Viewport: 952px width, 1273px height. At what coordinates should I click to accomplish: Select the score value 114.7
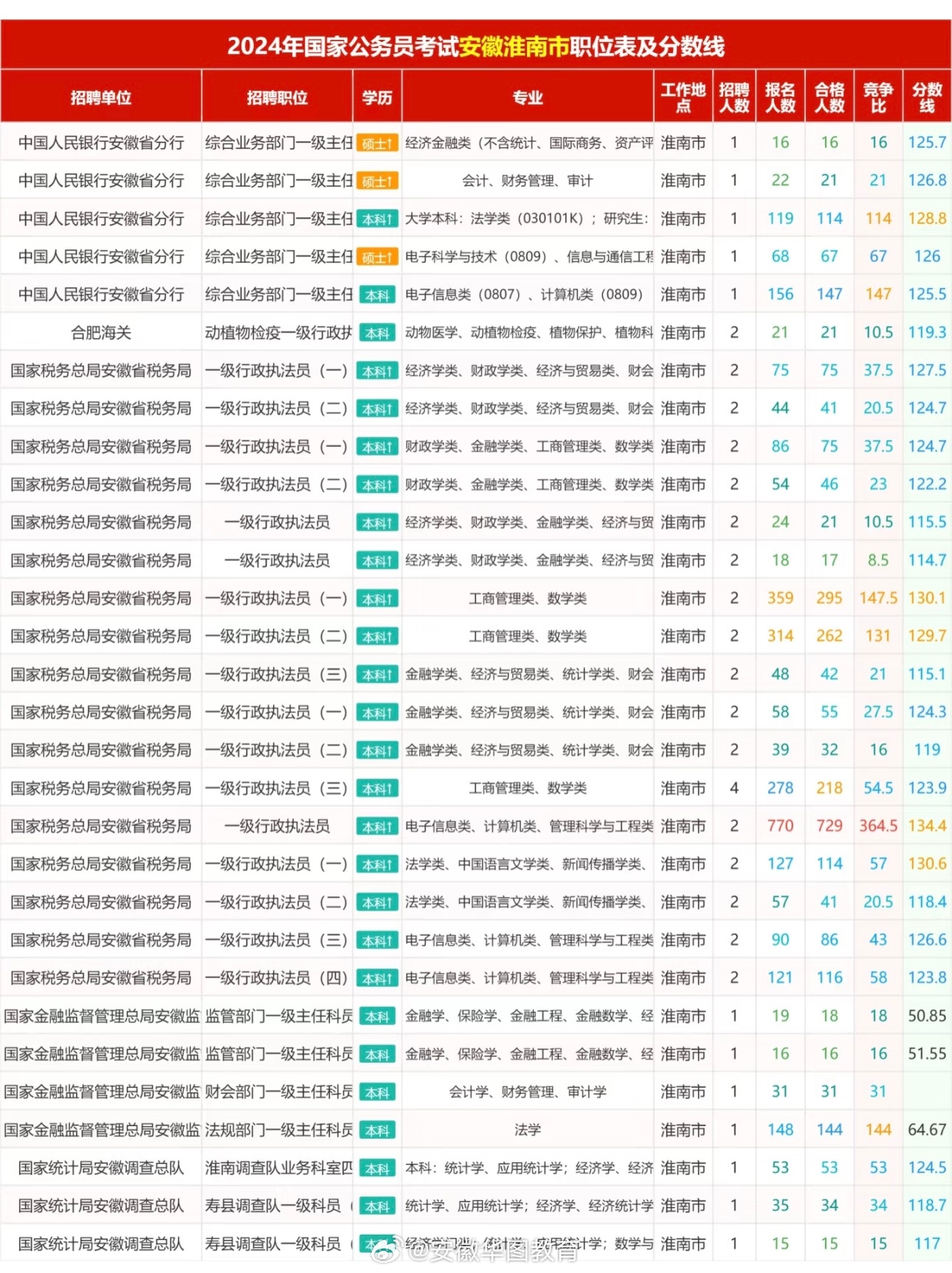point(927,560)
